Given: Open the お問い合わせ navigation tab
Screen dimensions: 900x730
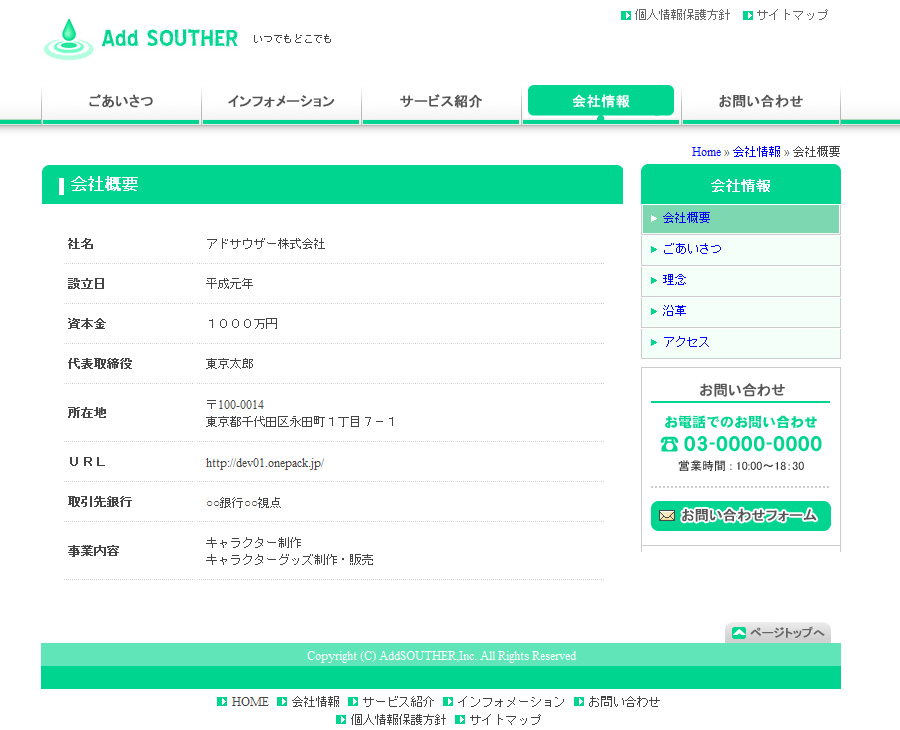Looking at the screenshot, I should click(761, 102).
